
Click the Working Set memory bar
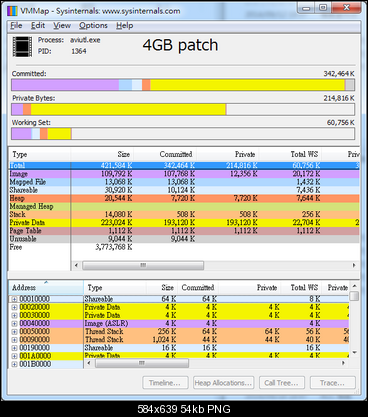183,134
